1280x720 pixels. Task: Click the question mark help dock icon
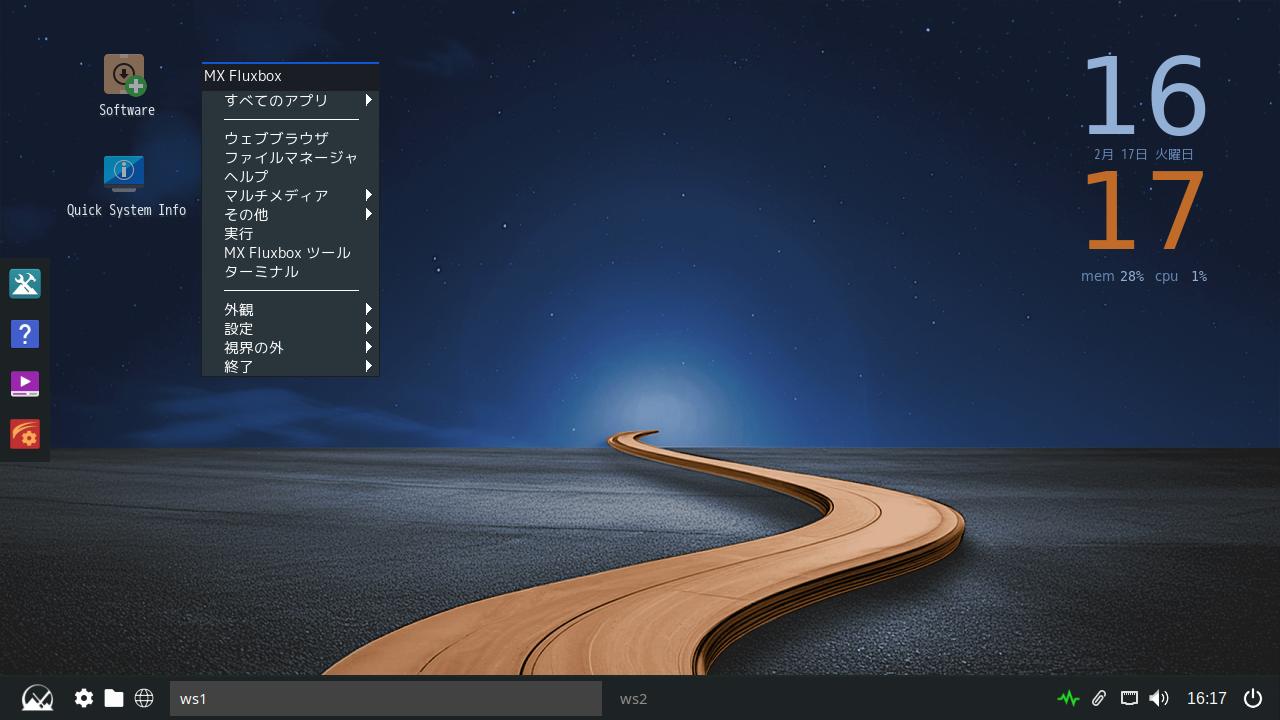[25, 334]
